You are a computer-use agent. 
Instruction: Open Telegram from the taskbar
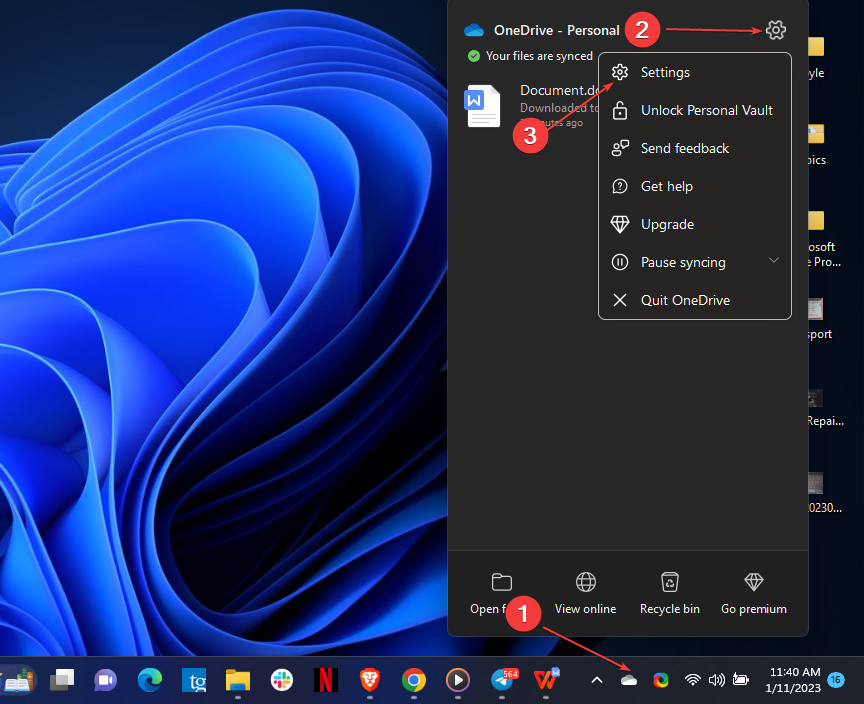pos(503,680)
